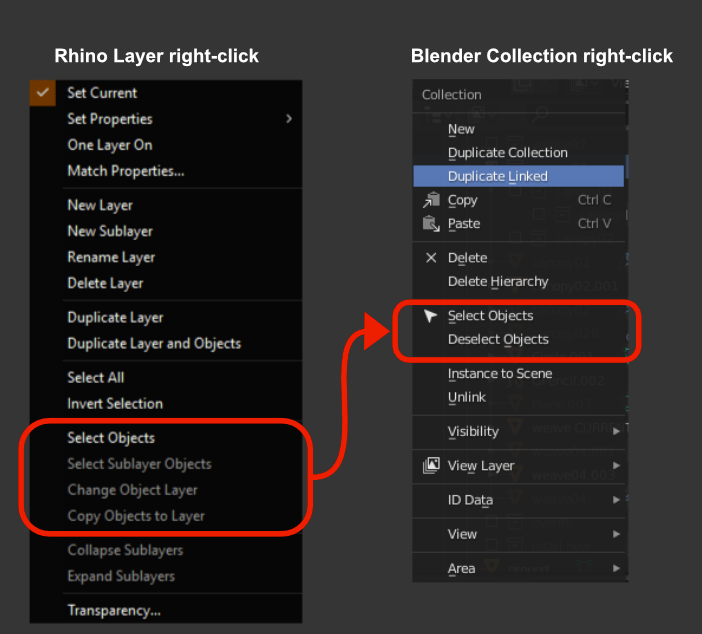Click Deselect Objects in Blender menu
The image size is (702, 634).
498,339
